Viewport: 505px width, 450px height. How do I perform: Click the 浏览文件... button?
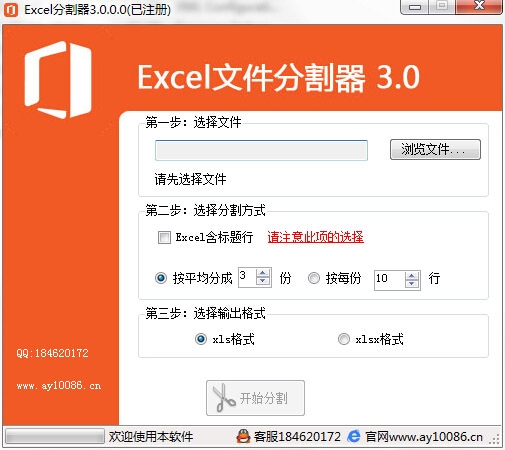click(x=435, y=150)
